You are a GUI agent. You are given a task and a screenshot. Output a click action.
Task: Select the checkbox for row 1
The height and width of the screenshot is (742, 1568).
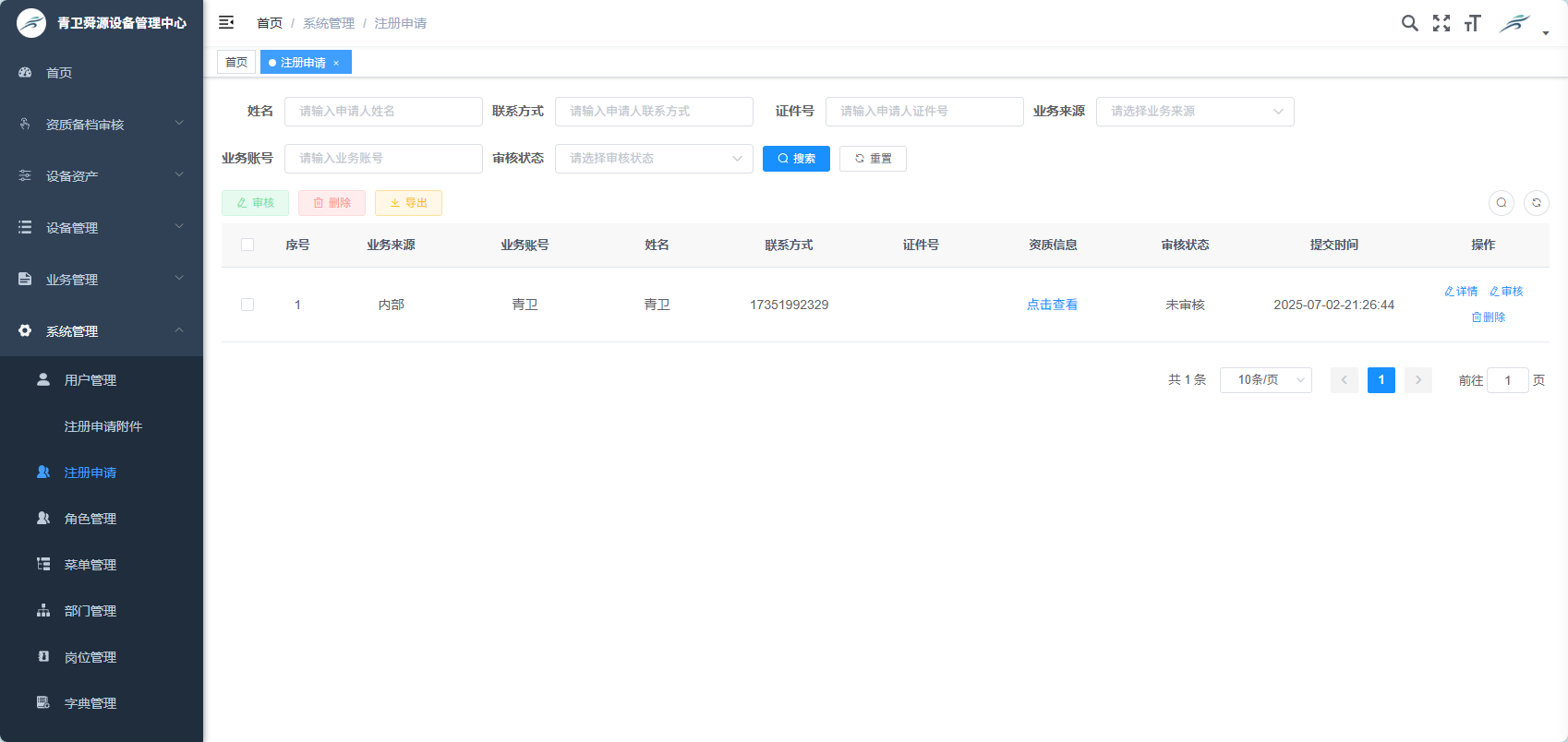[x=247, y=305]
